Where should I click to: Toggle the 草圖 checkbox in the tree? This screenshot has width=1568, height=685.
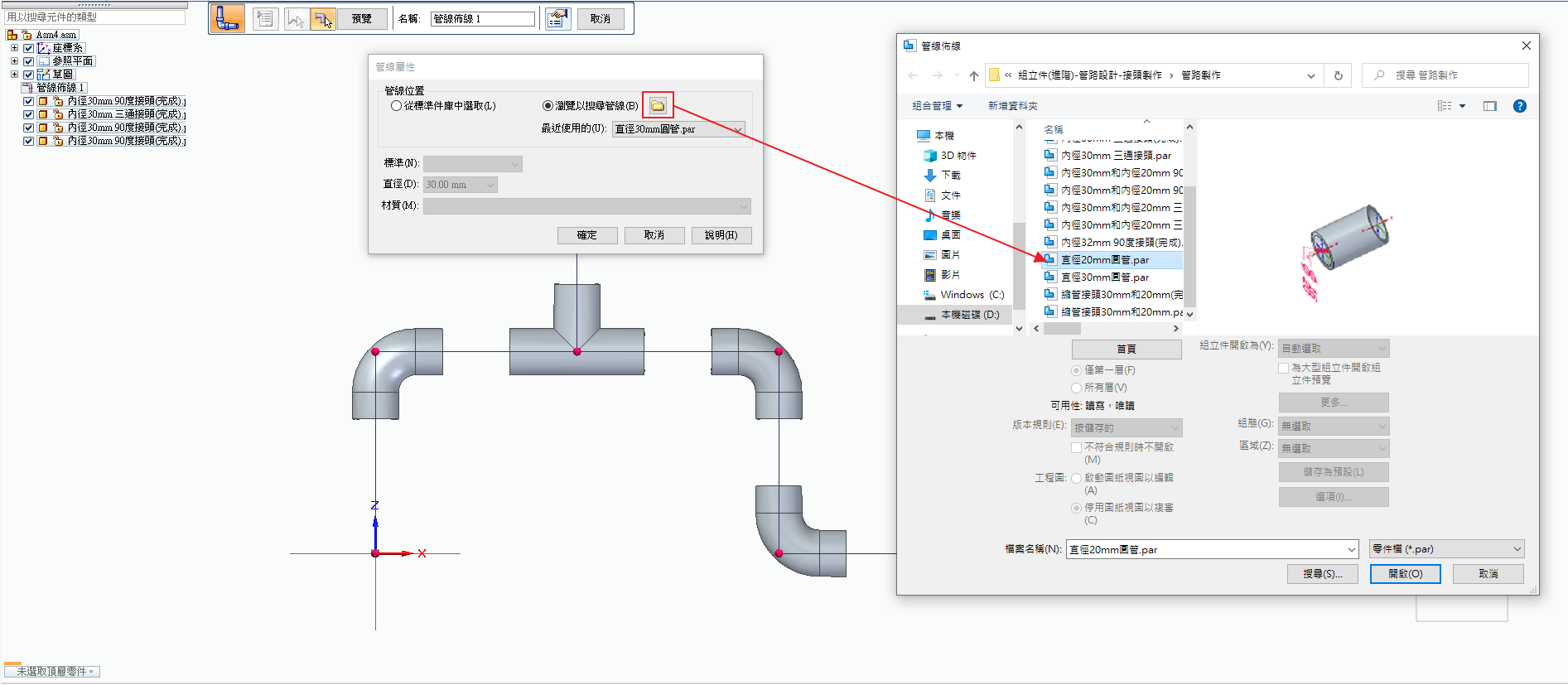click(x=29, y=75)
